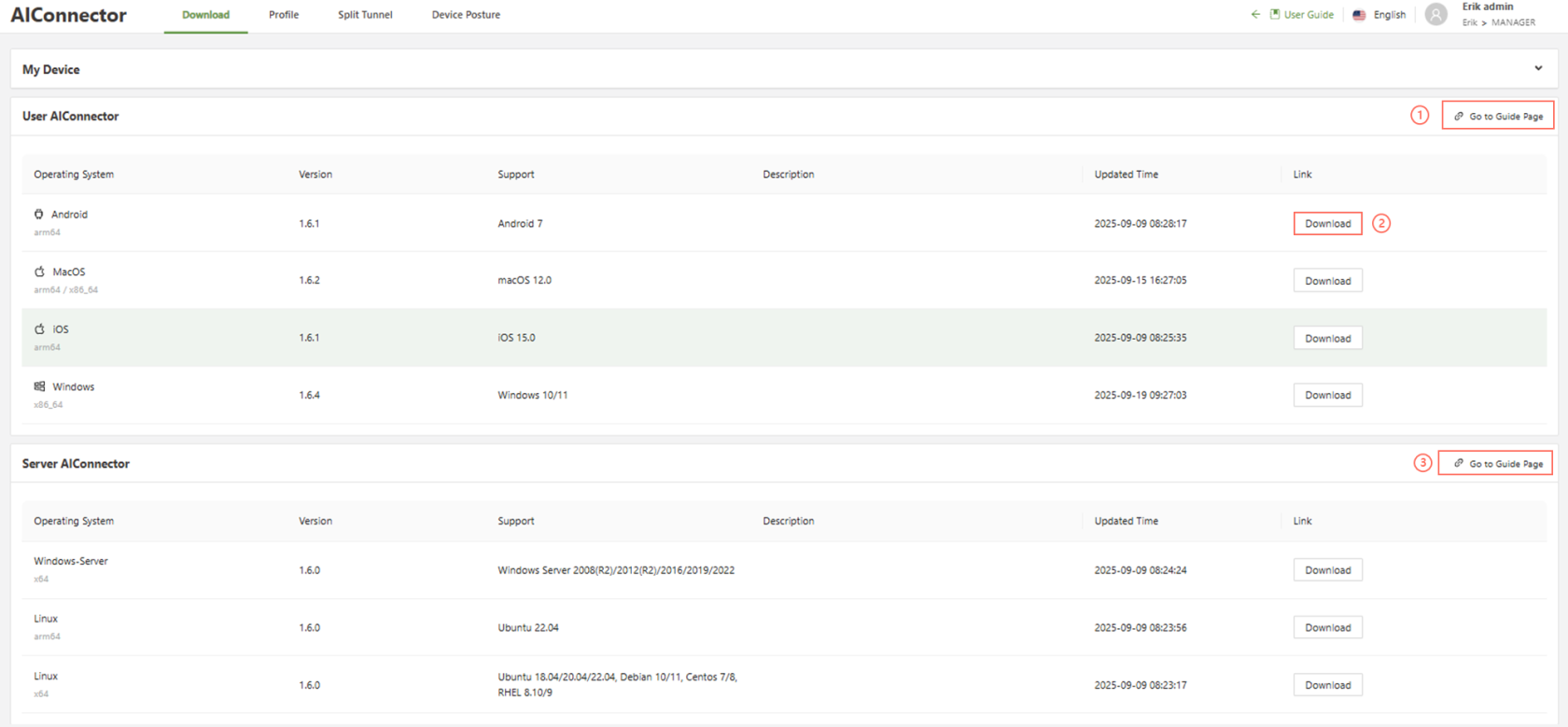Image resolution: width=1568 pixels, height=727 pixels.
Task: Click the MacOS apple icon
Action: 39,272
